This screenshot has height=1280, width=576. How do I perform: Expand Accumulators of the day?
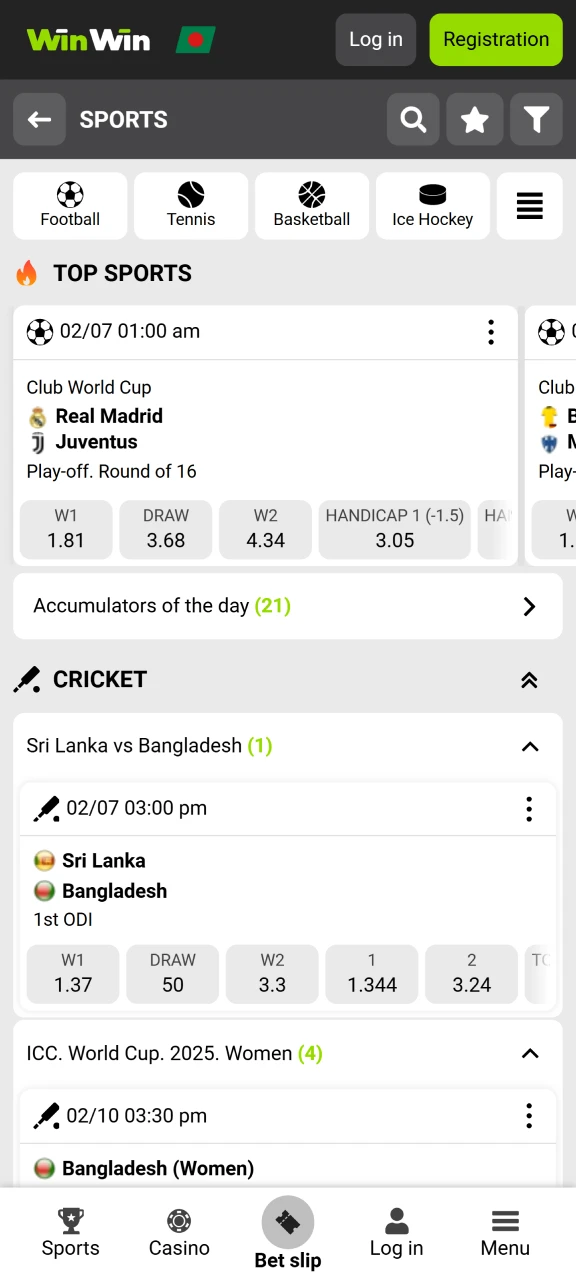point(529,606)
